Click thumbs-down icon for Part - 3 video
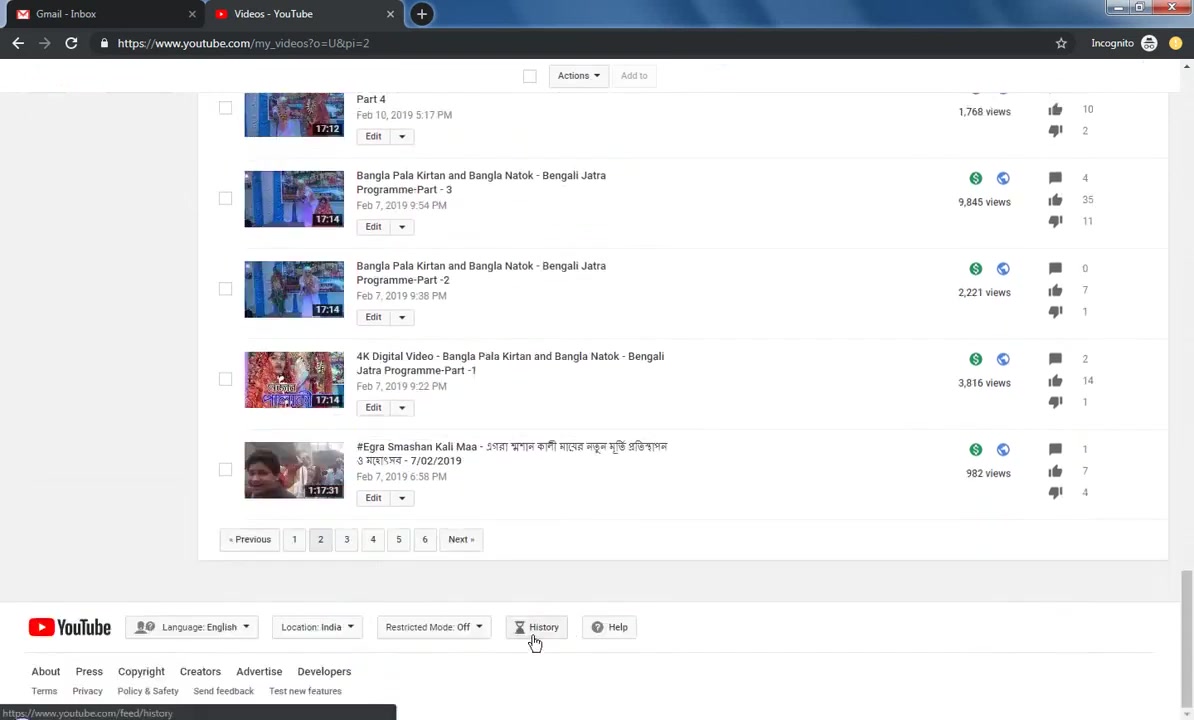Image resolution: width=1194 pixels, height=720 pixels. click(x=1055, y=221)
